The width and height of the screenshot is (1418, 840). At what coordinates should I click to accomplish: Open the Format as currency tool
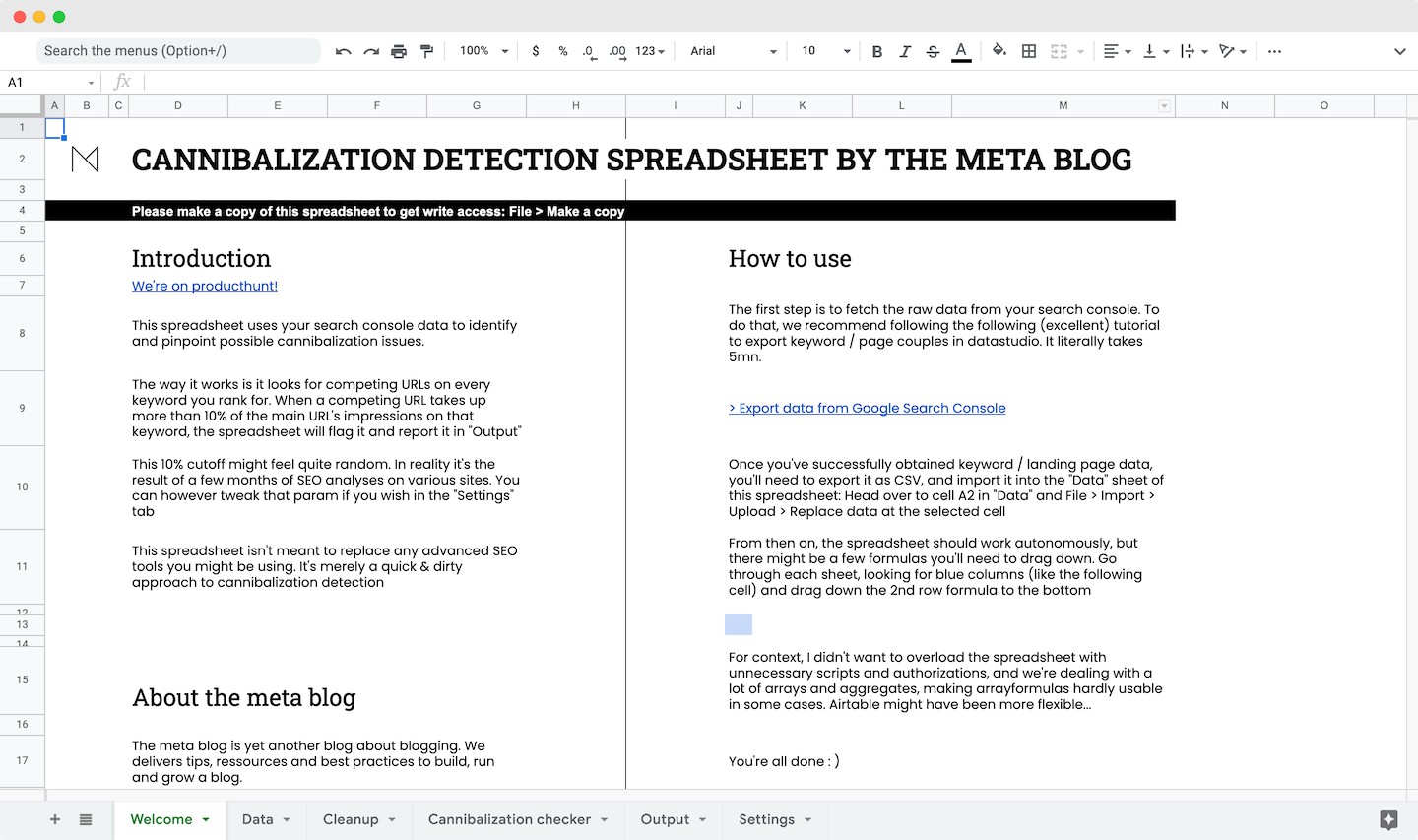(x=535, y=50)
